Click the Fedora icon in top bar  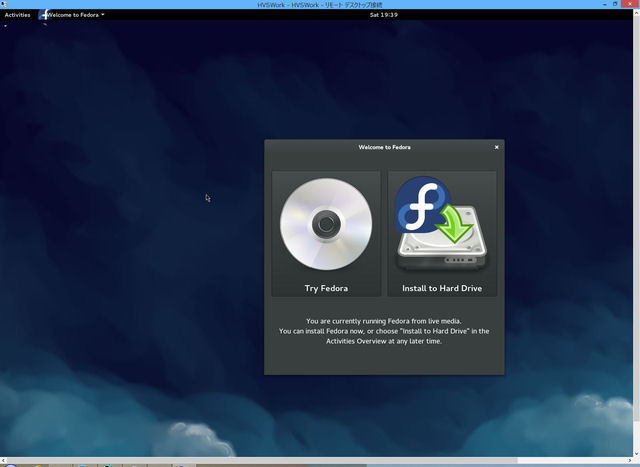tap(42, 15)
